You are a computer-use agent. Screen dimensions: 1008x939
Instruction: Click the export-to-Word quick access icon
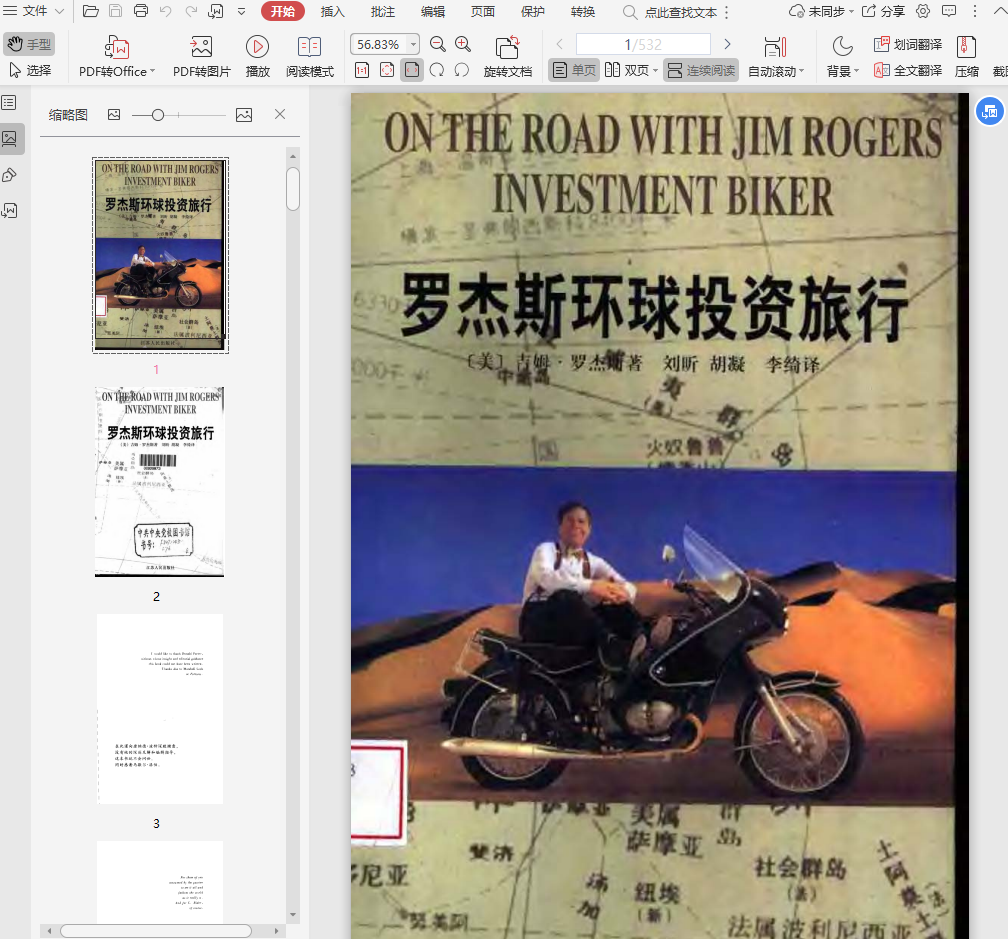[216, 11]
